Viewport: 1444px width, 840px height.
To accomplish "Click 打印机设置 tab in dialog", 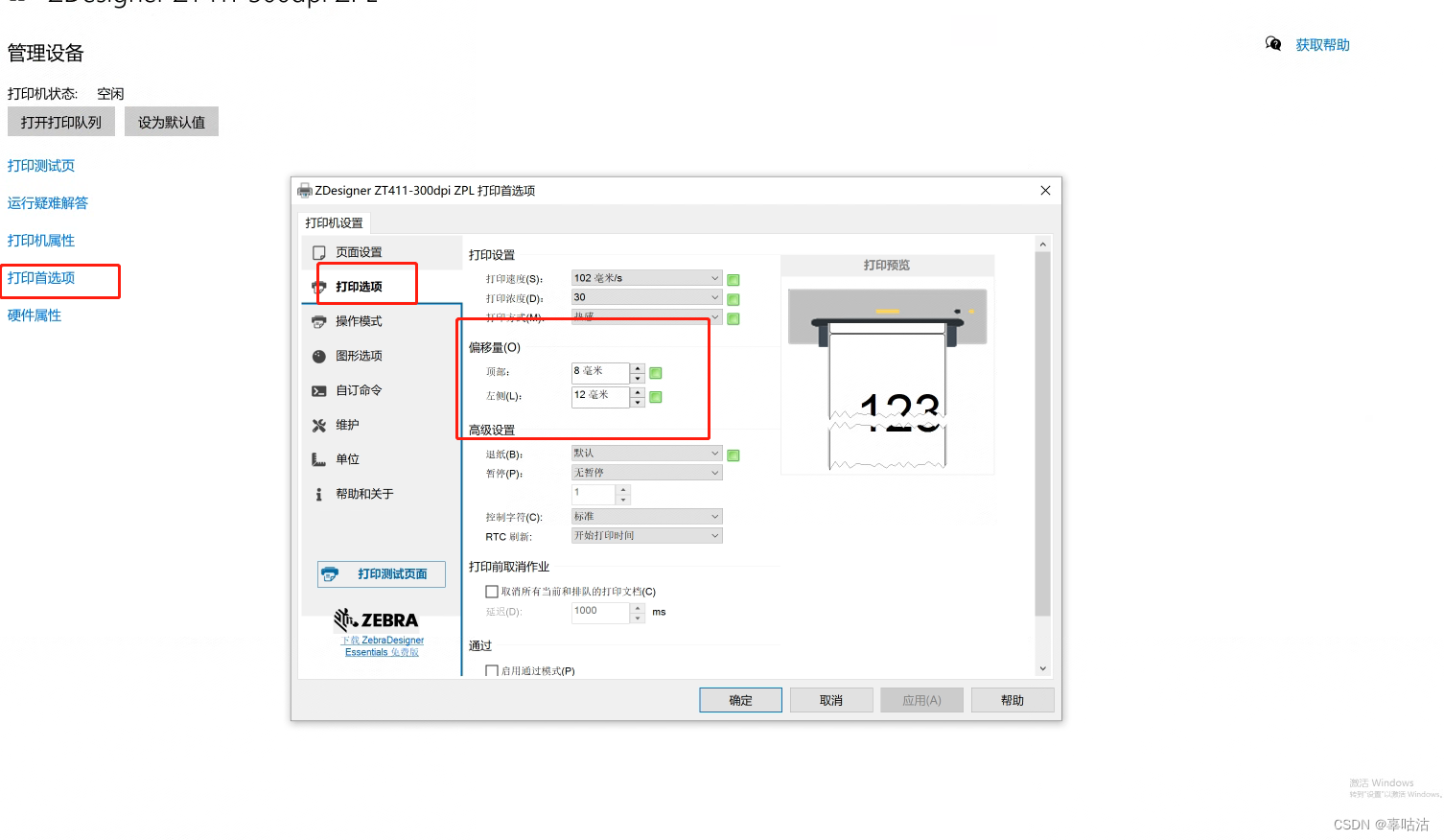I will coord(334,223).
